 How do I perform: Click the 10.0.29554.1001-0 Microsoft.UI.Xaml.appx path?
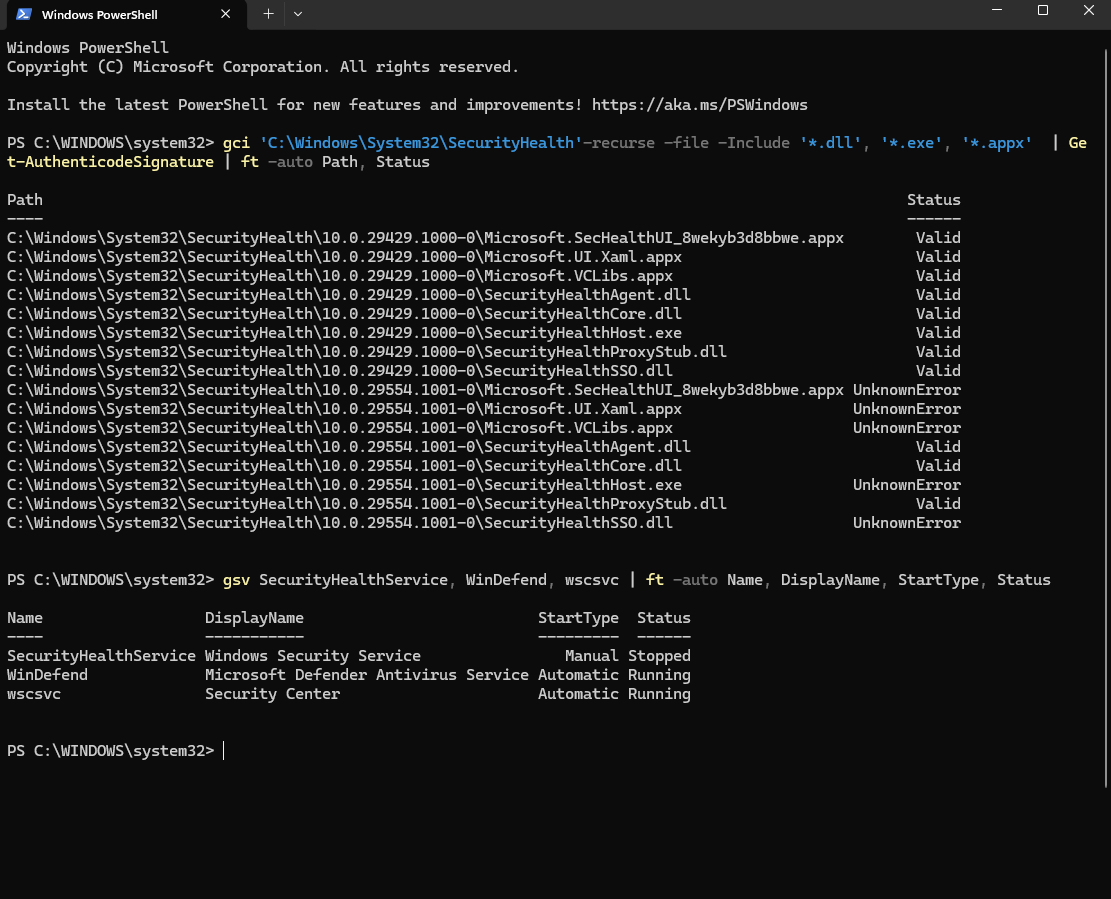344,409
